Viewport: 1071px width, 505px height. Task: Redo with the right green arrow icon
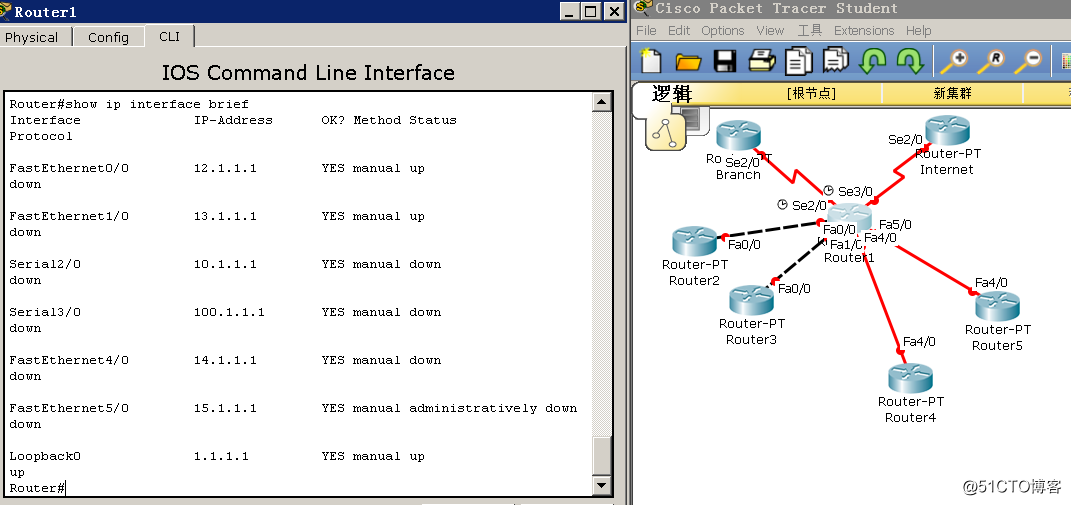click(909, 61)
